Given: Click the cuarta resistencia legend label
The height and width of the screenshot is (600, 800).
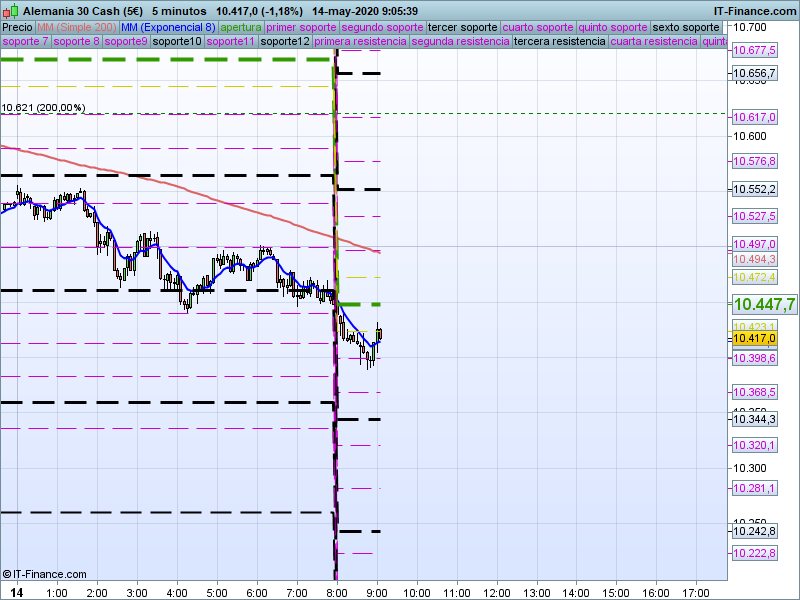Looking at the screenshot, I should pos(654,42).
